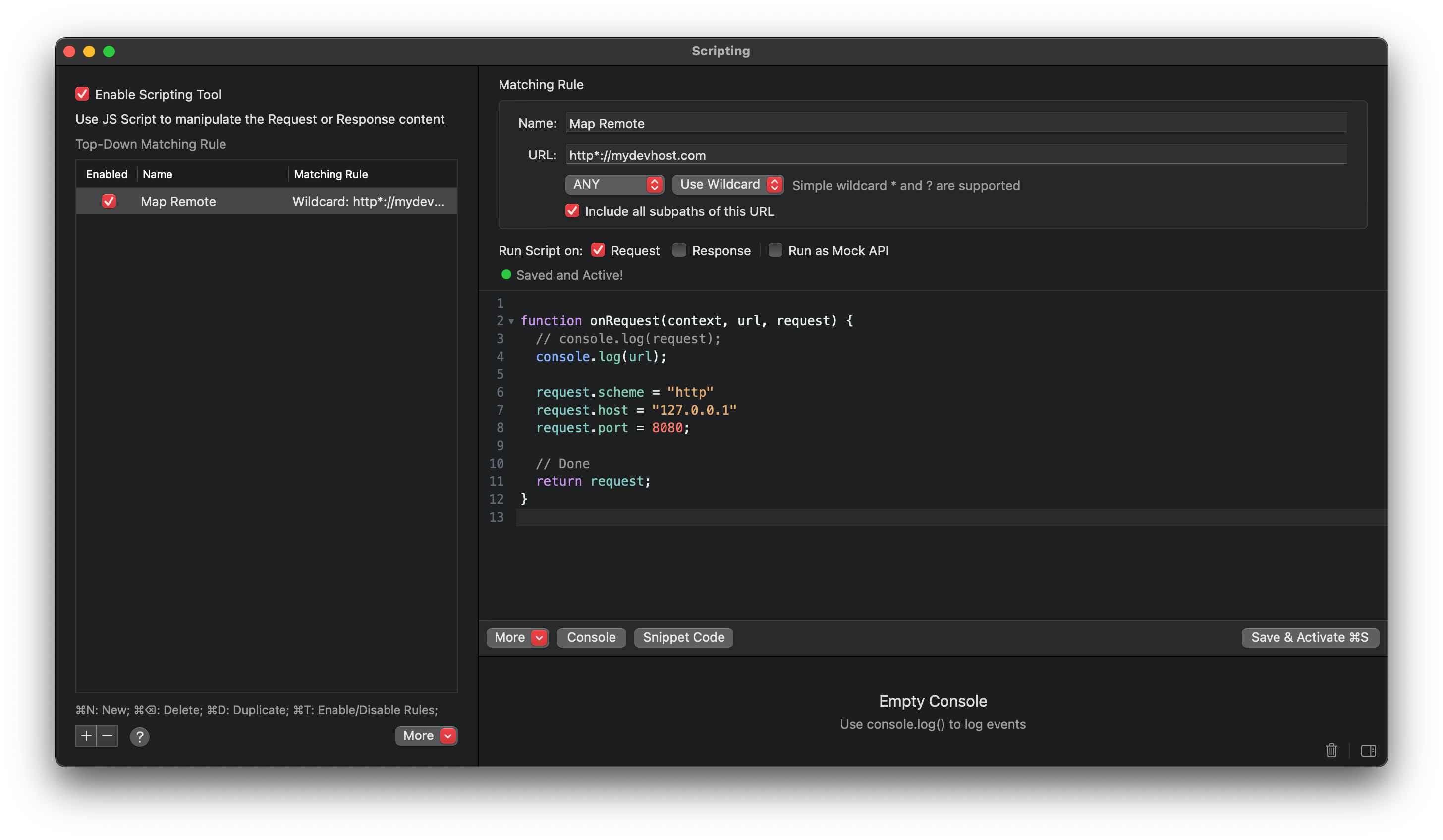Toggle console layout with the panel icon
Image resolution: width=1443 pixels, height=840 pixels.
pyautogui.click(x=1369, y=751)
